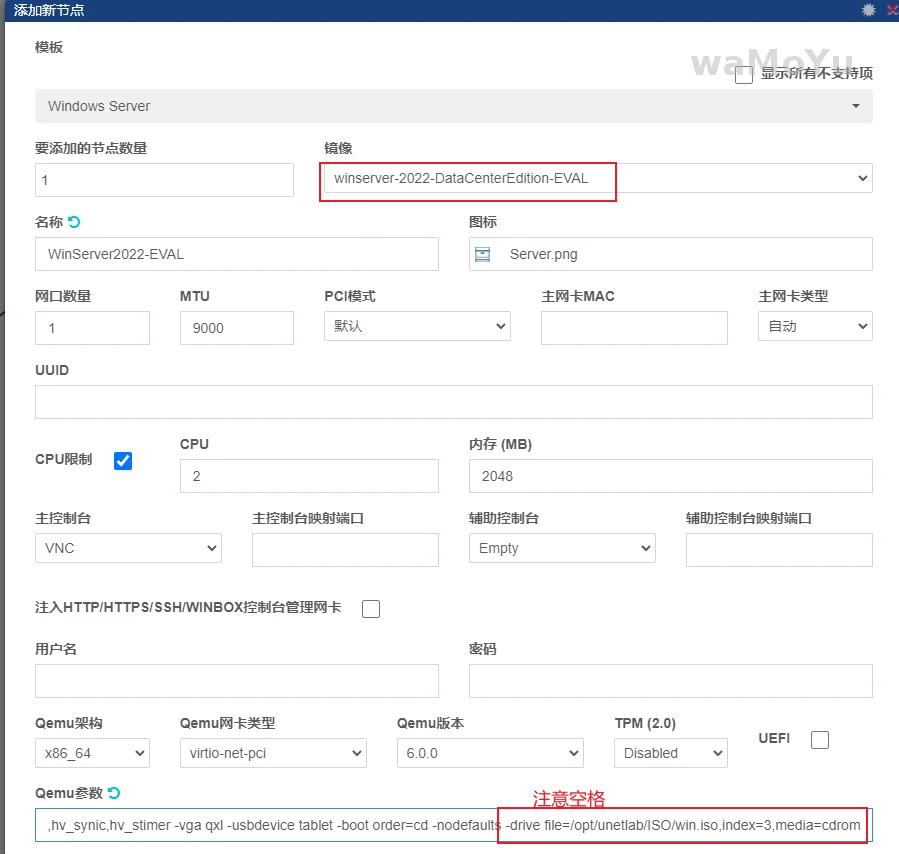899x854 pixels.
Task: Open the PCI模式 dropdown
Action: click(417, 327)
